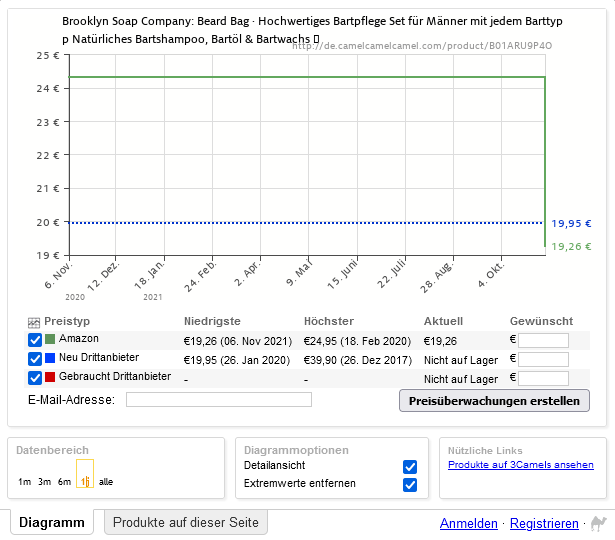Click the blue Neu Drittanbieter color swatch

pos(50,359)
